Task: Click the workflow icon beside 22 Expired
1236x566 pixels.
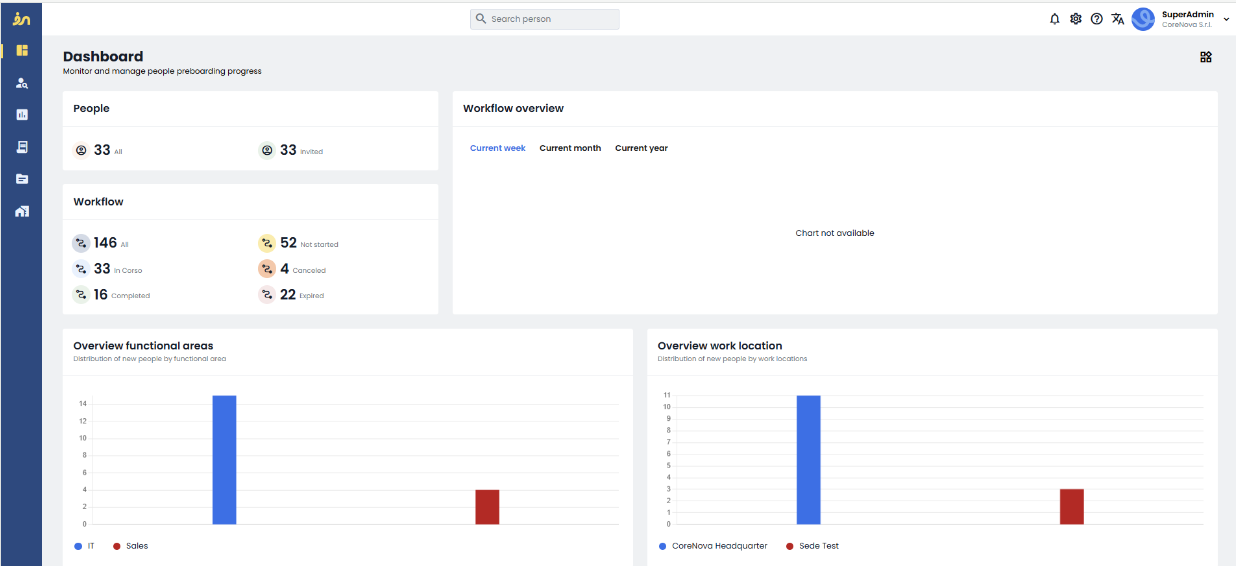Action: pyautogui.click(x=267, y=295)
